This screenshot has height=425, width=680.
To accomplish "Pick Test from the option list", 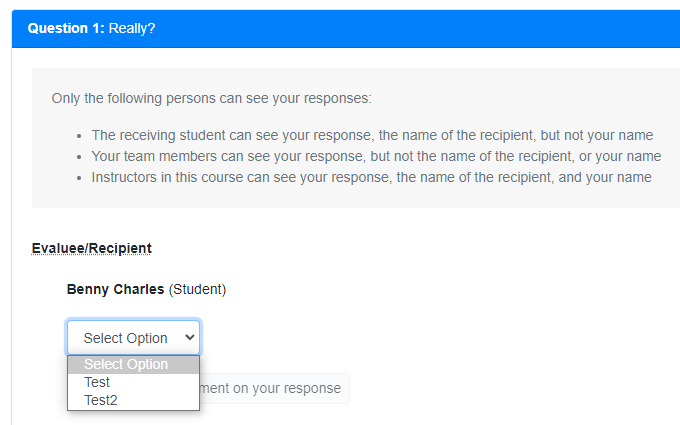I will coord(97,382).
